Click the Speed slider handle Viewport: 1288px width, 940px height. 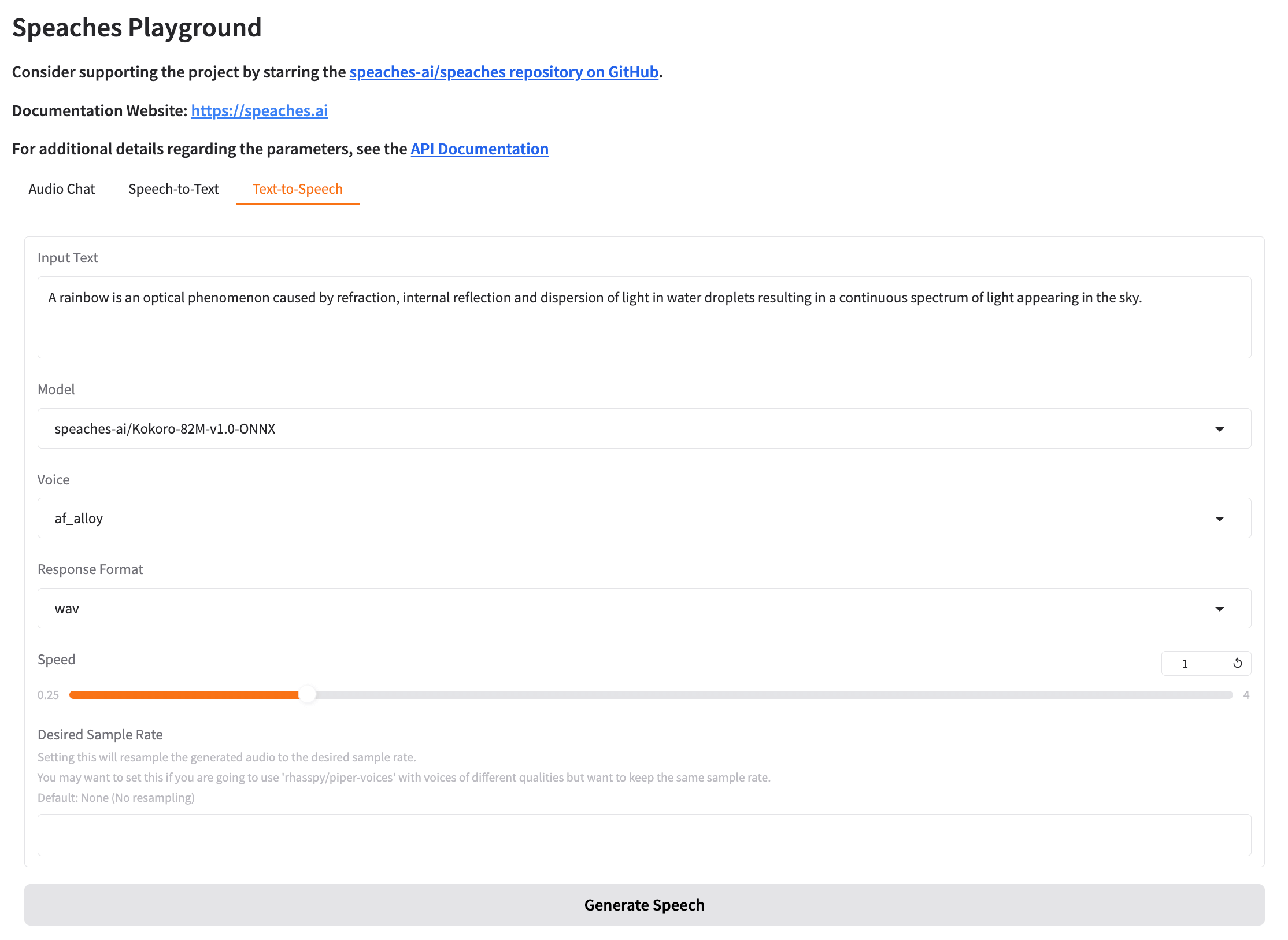tap(308, 695)
